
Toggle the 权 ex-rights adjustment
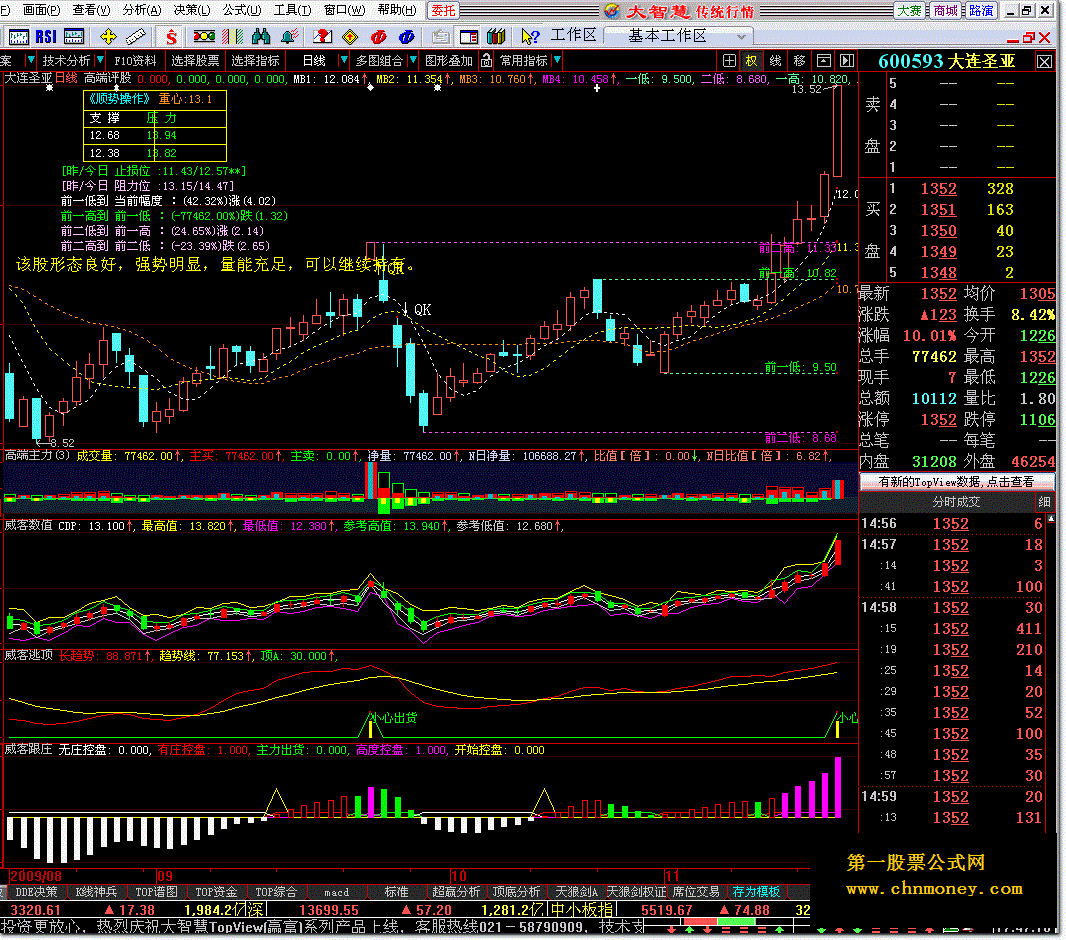(751, 61)
